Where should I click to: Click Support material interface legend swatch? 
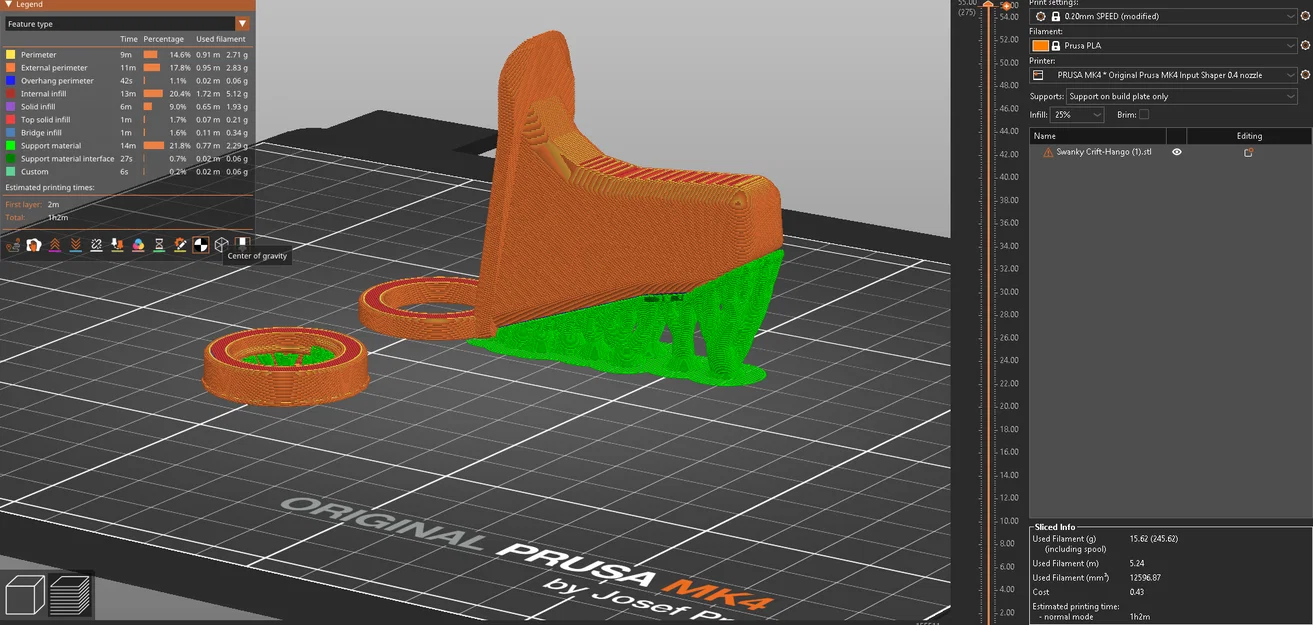(10, 159)
